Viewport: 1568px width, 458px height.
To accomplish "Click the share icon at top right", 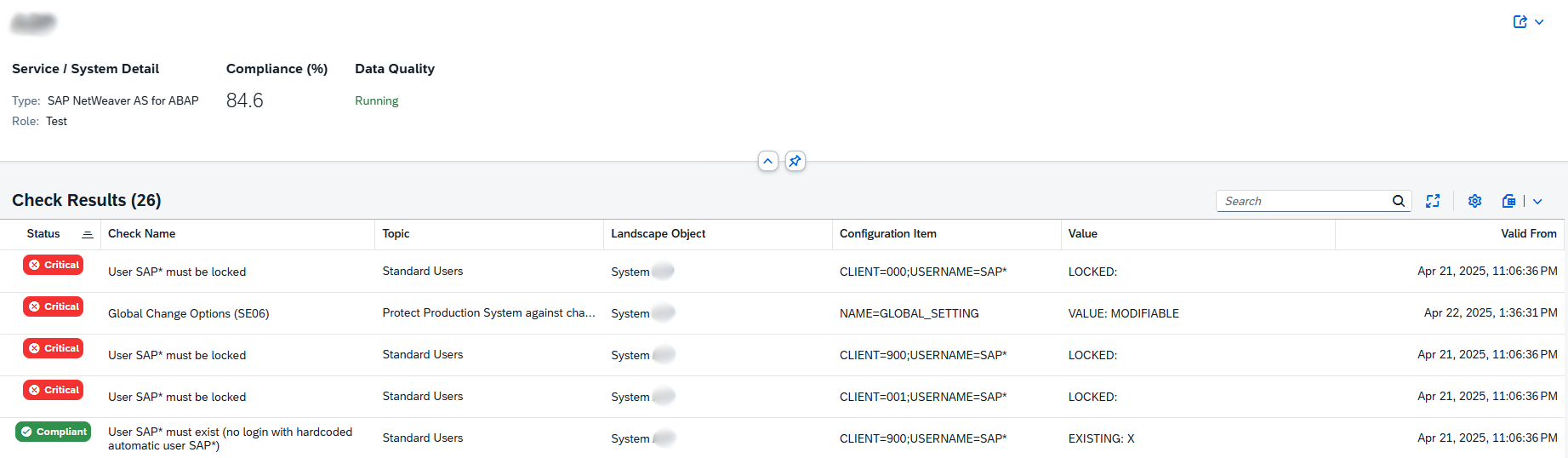I will pos(1520,22).
